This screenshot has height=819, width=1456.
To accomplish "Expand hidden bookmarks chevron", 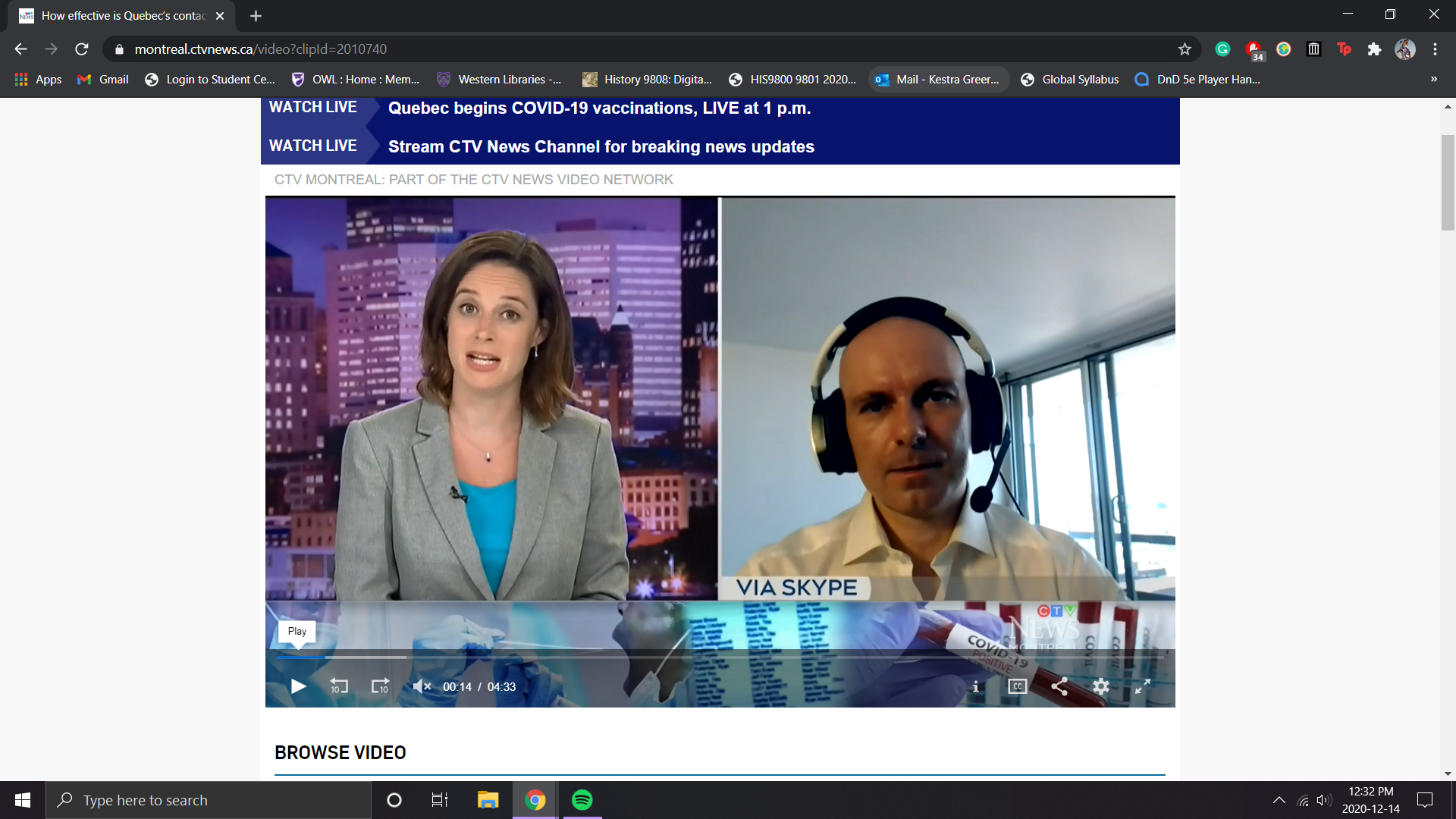I will tap(1433, 79).
